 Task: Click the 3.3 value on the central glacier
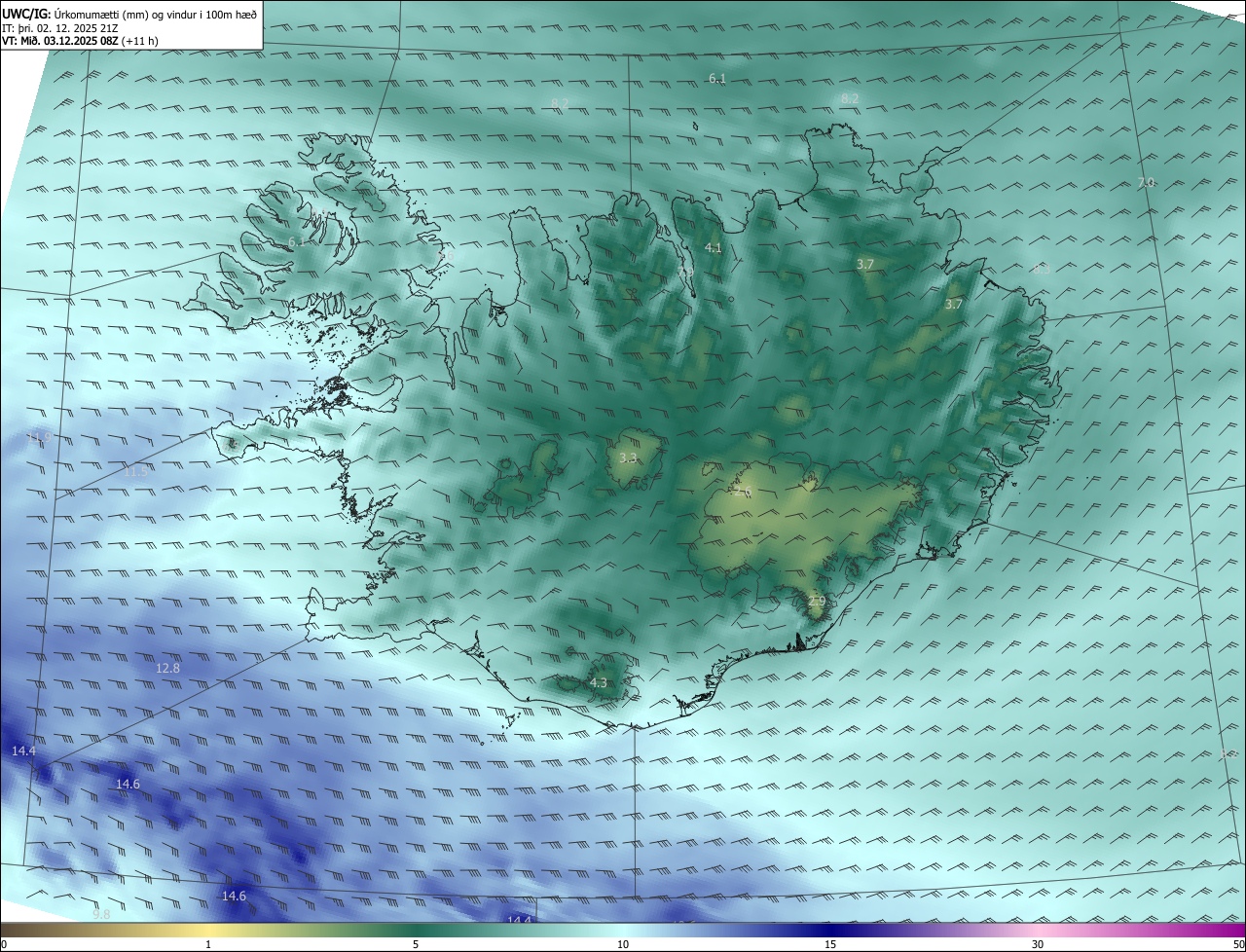point(628,458)
